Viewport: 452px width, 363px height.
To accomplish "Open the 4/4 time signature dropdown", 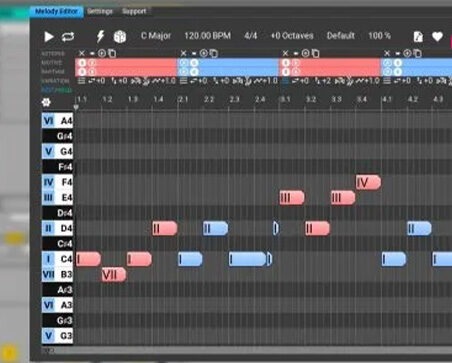I will (x=251, y=36).
